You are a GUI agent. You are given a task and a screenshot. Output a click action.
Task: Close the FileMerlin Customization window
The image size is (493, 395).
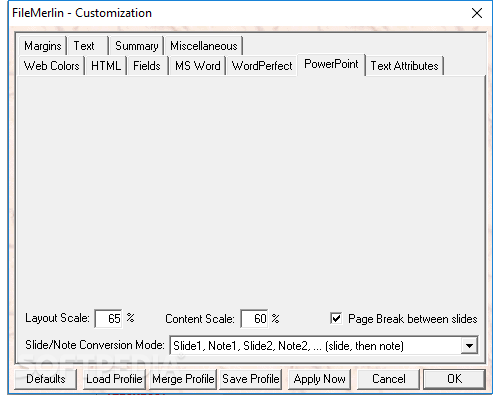pyautogui.click(x=477, y=13)
